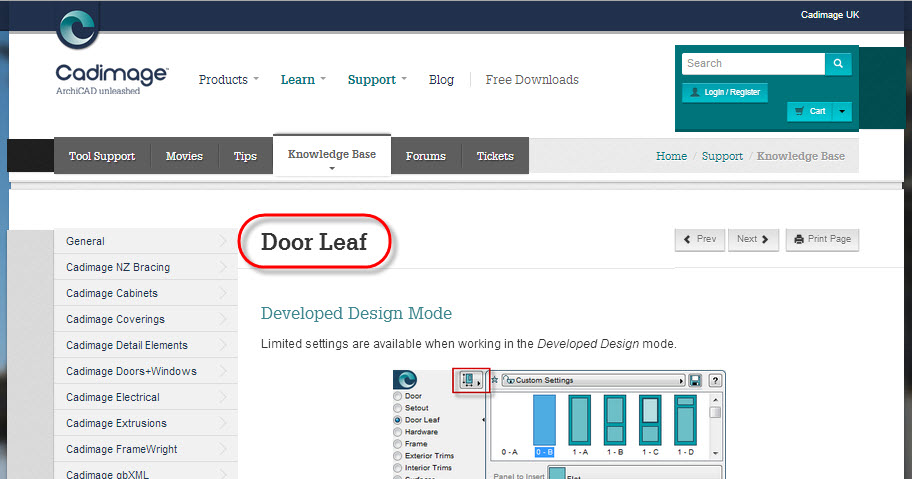Click the help question mark icon
This screenshot has width=912, height=479.
pos(715,381)
